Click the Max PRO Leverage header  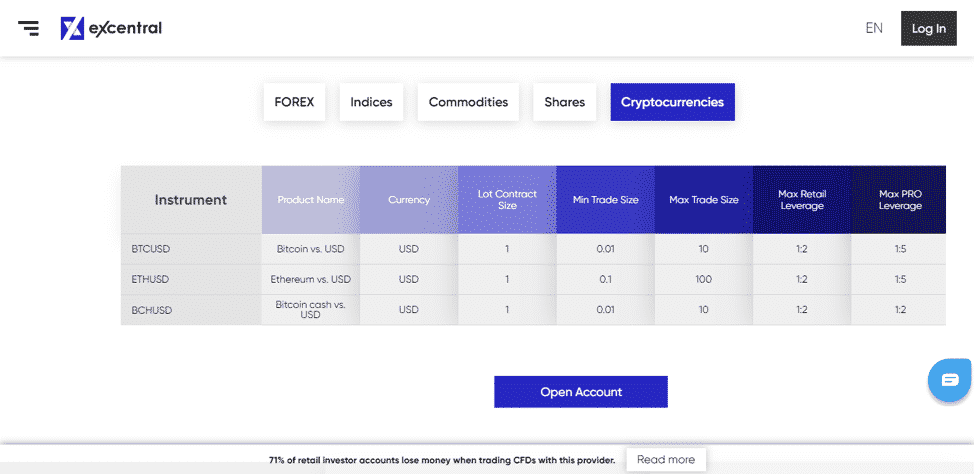click(899, 200)
